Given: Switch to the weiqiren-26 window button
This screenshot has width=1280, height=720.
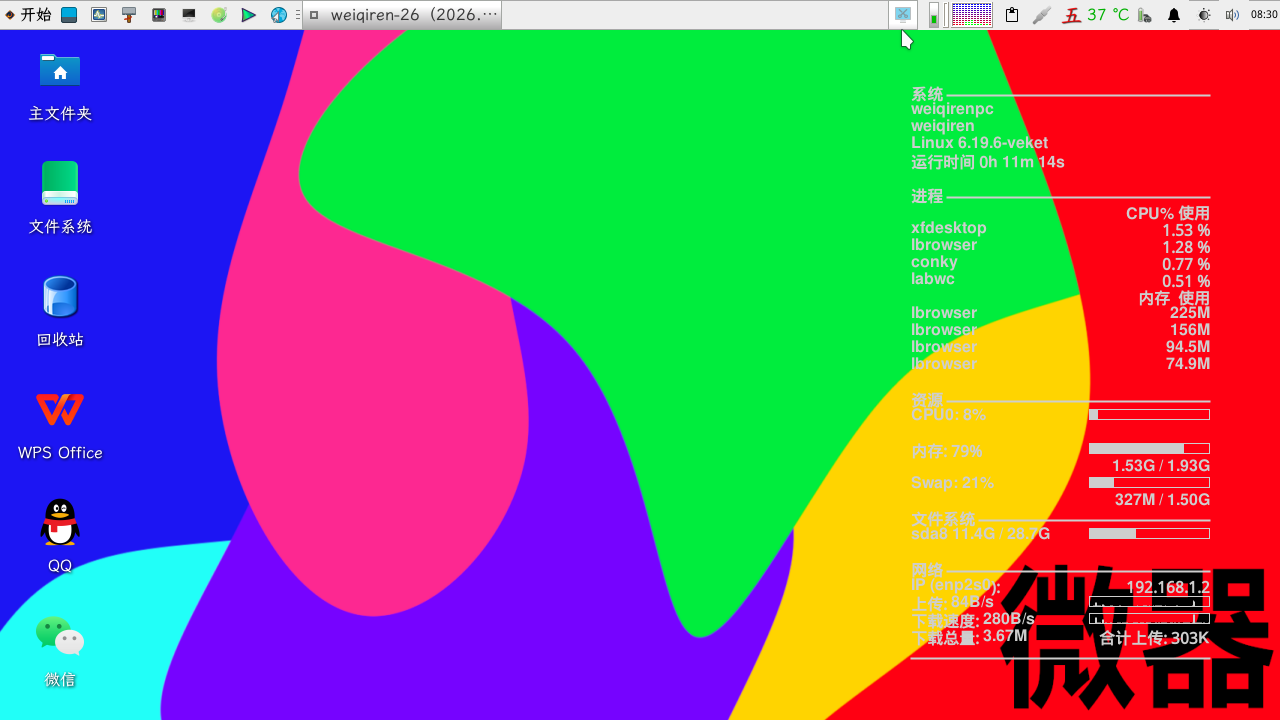Looking at the screenshot, I should [x=402, y=15].
